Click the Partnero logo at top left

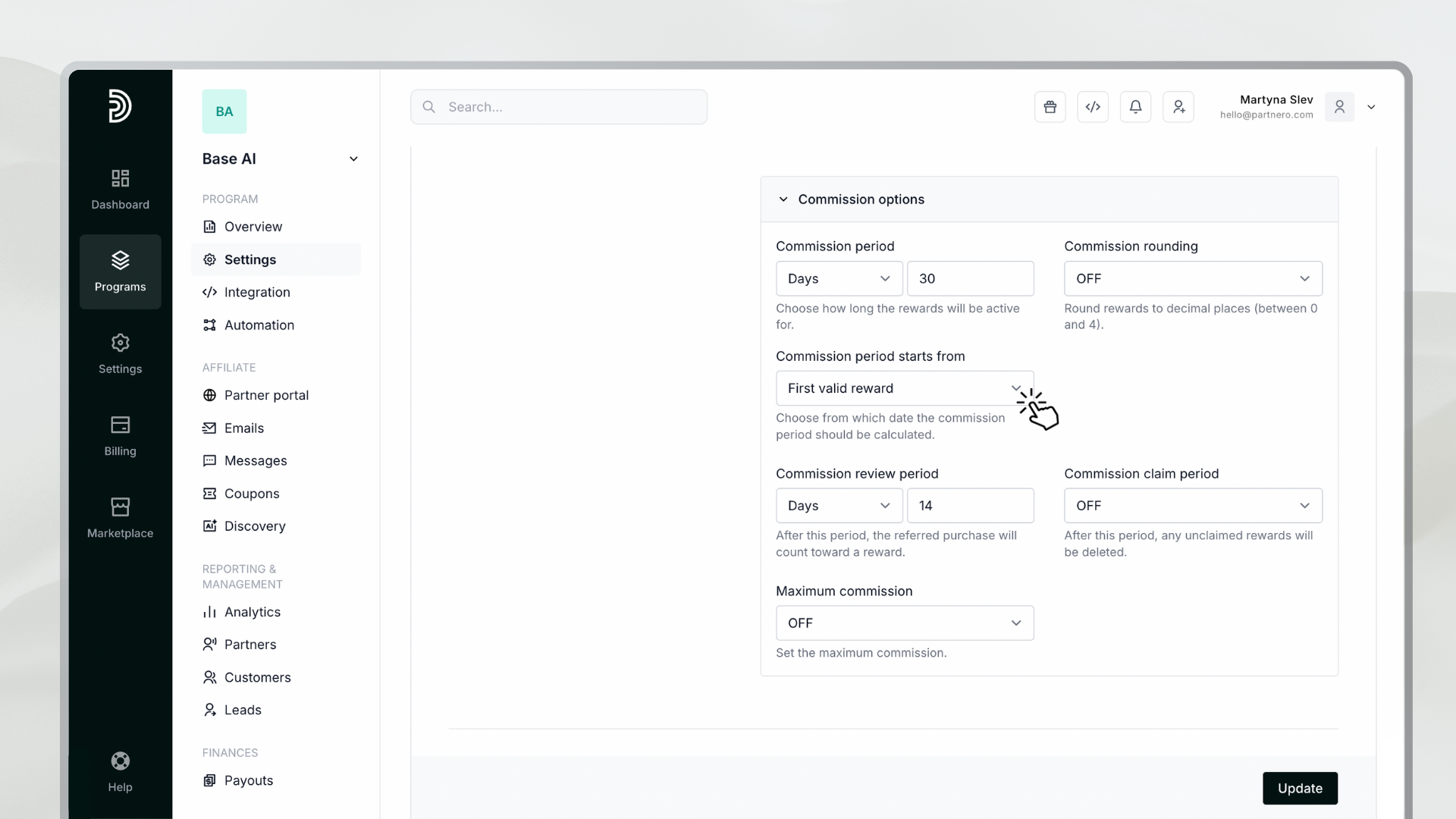coord(120,106)
